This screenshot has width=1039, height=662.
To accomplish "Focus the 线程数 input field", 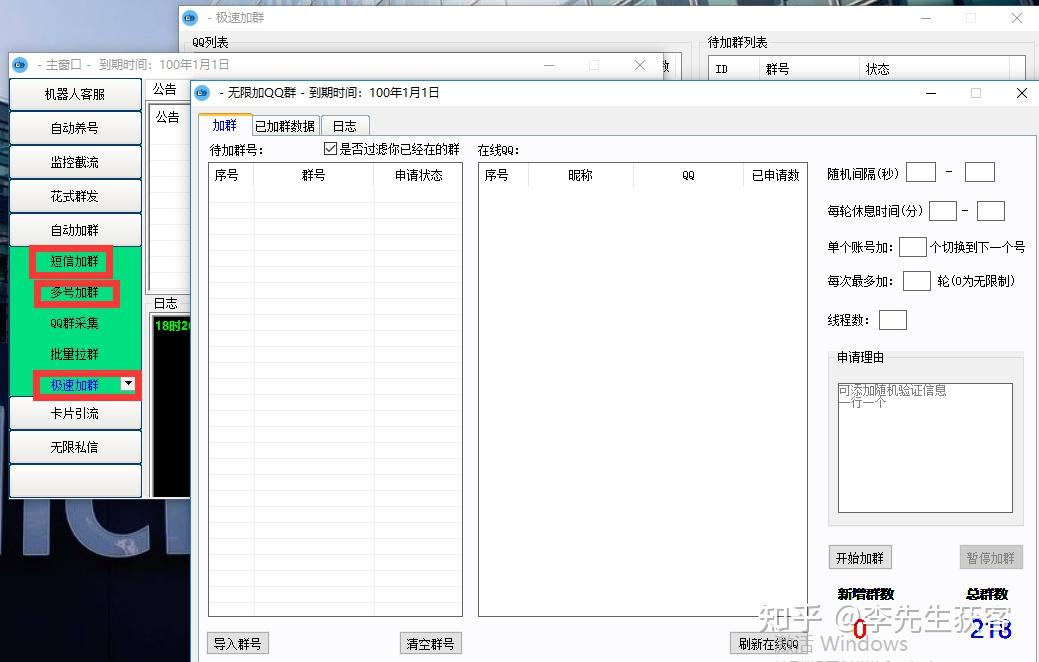I will [x=893, y=320].
